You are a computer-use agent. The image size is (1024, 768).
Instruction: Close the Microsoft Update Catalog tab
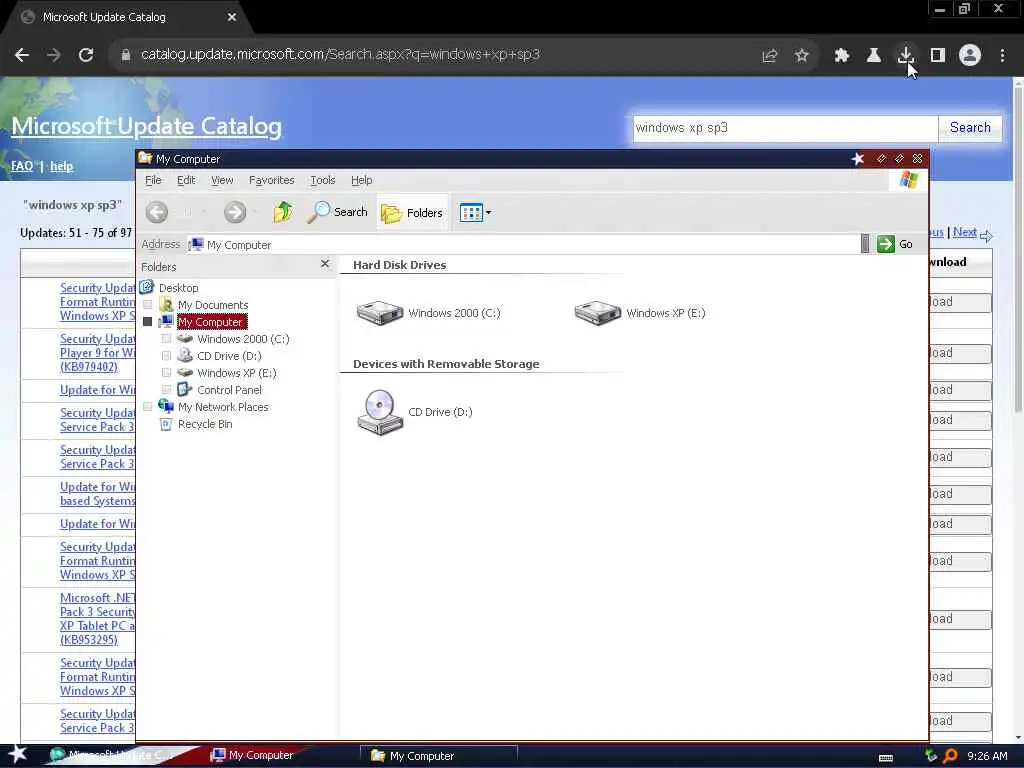232,18
